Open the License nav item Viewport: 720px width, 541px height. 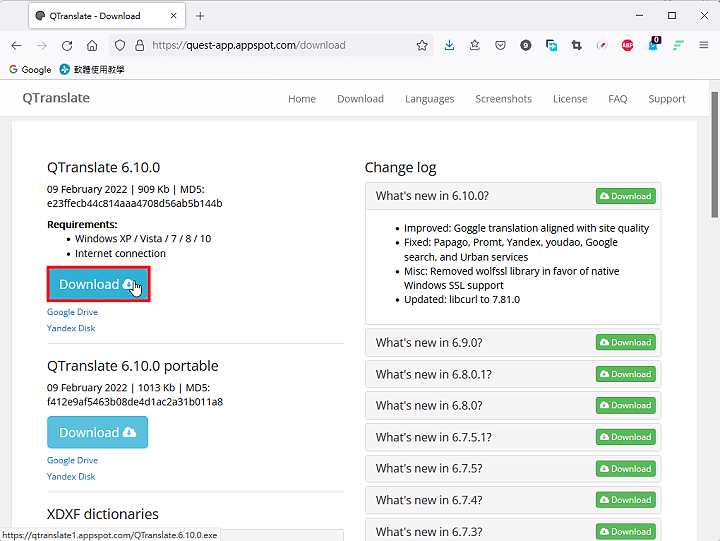(x=570, y=99)
